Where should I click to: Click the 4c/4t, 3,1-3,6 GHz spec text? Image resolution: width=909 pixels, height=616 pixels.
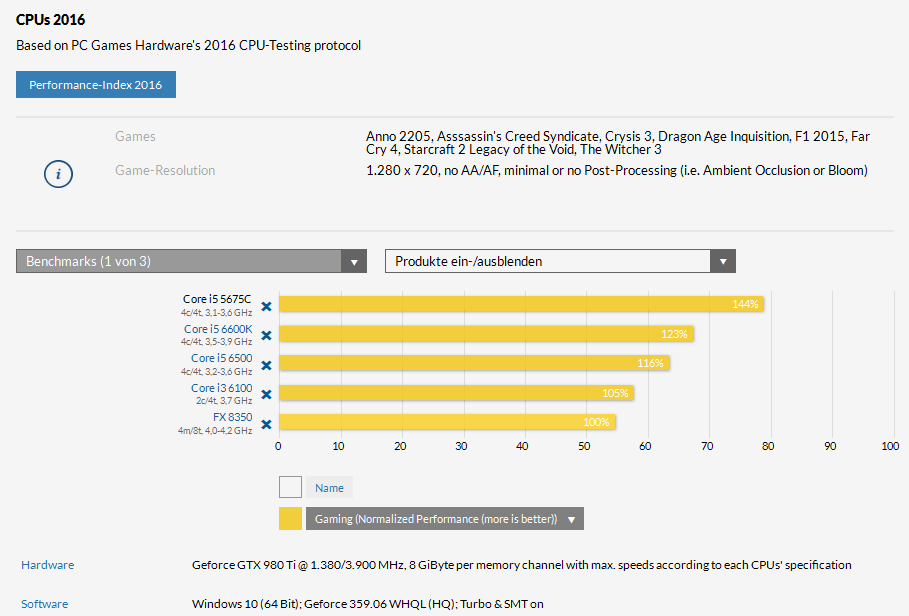click(x=216, y=312)
